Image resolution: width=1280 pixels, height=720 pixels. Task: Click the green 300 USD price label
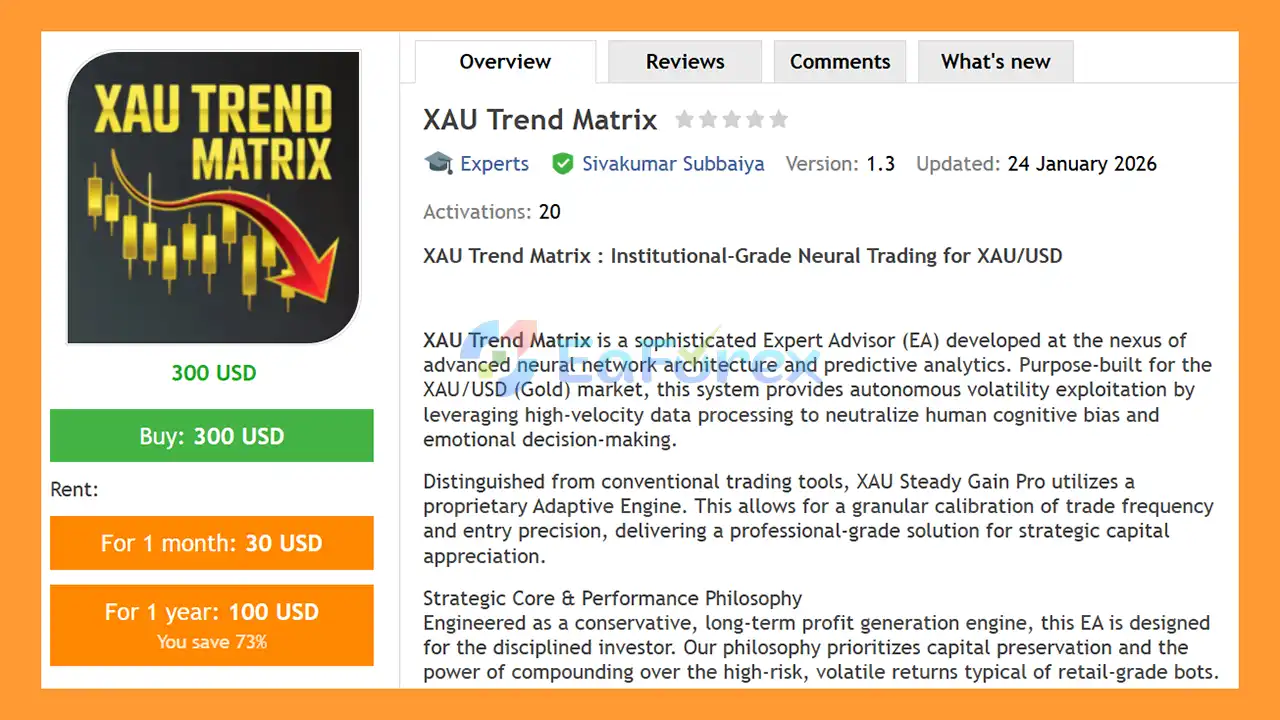(212, 372)
